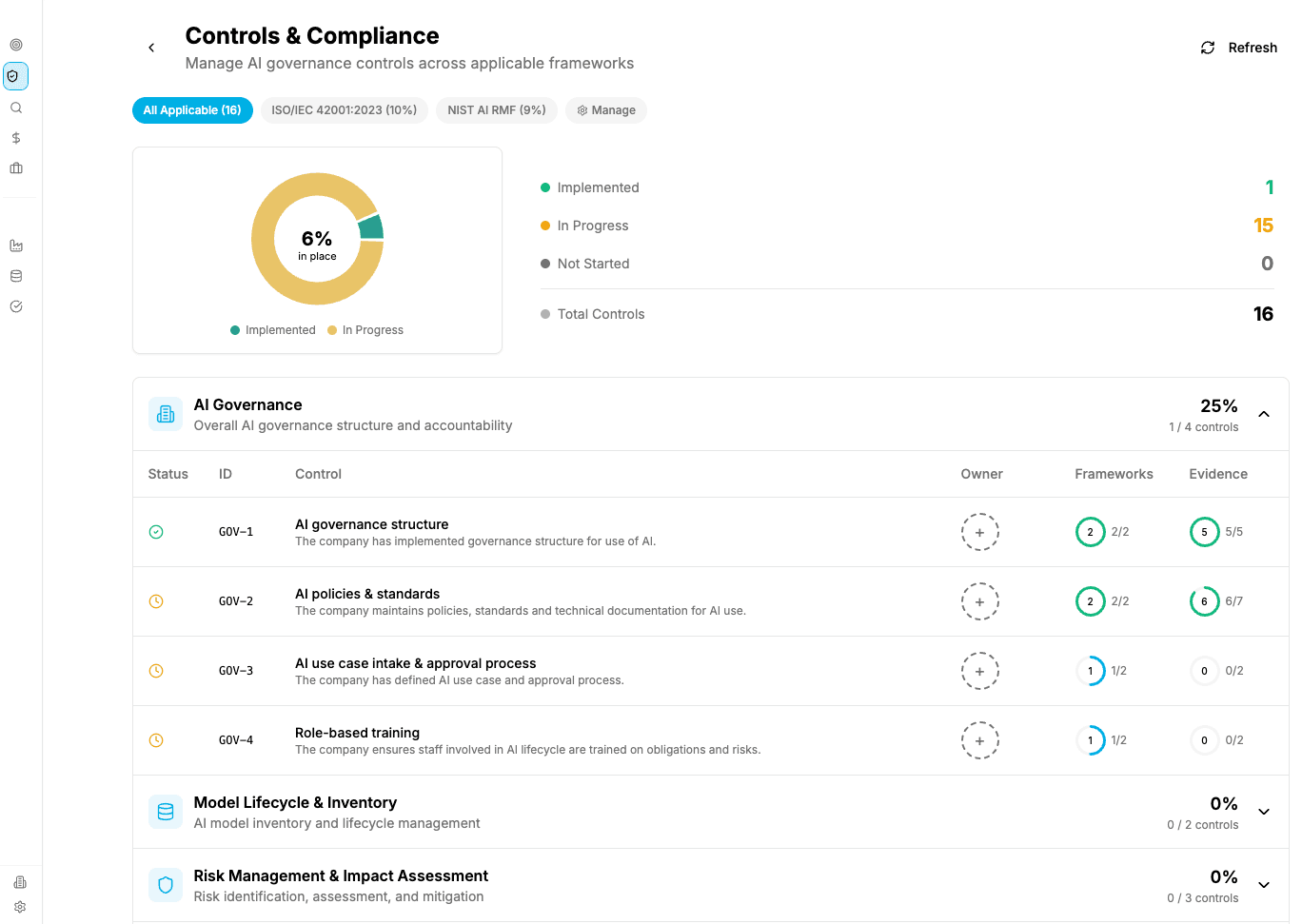Click the target icon in the sidebar
1302x924 pixels.
(16, 45)
